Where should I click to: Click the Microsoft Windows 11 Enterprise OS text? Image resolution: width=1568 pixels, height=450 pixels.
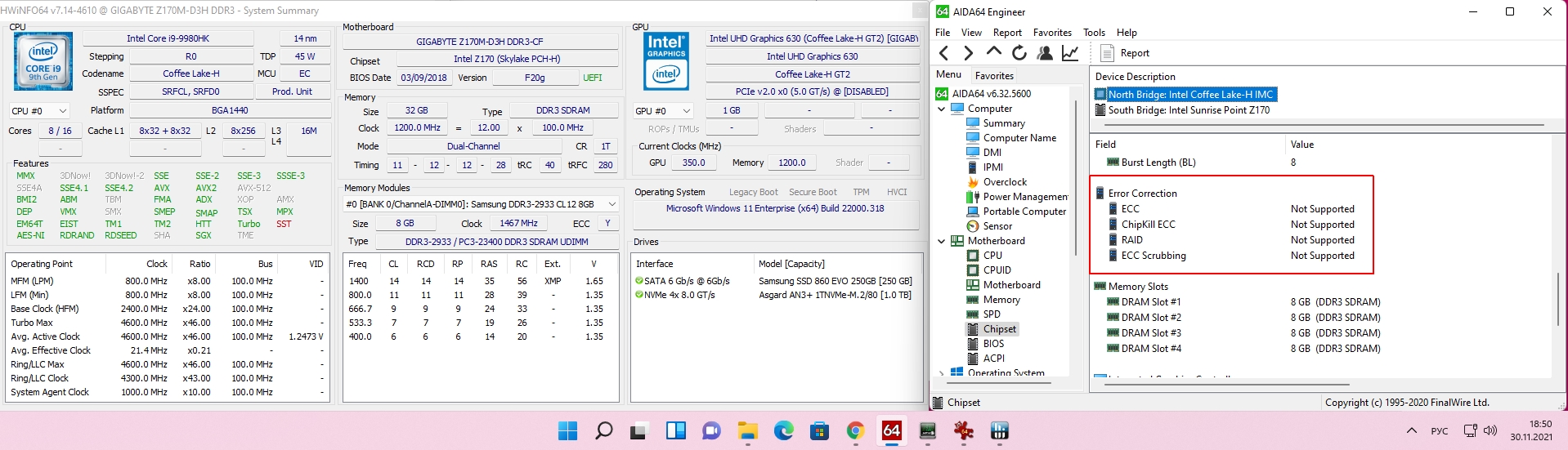[775, 208]
